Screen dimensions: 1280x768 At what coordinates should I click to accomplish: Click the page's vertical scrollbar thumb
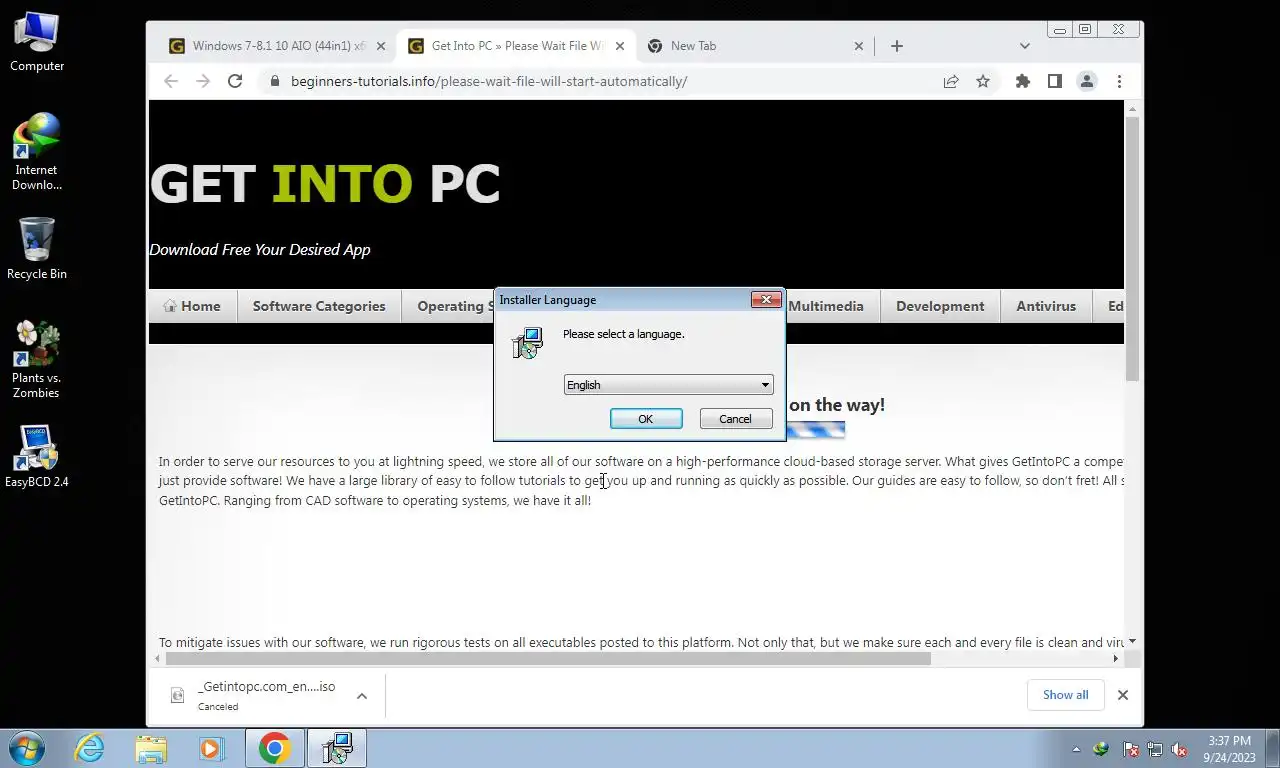point(1132,248)
